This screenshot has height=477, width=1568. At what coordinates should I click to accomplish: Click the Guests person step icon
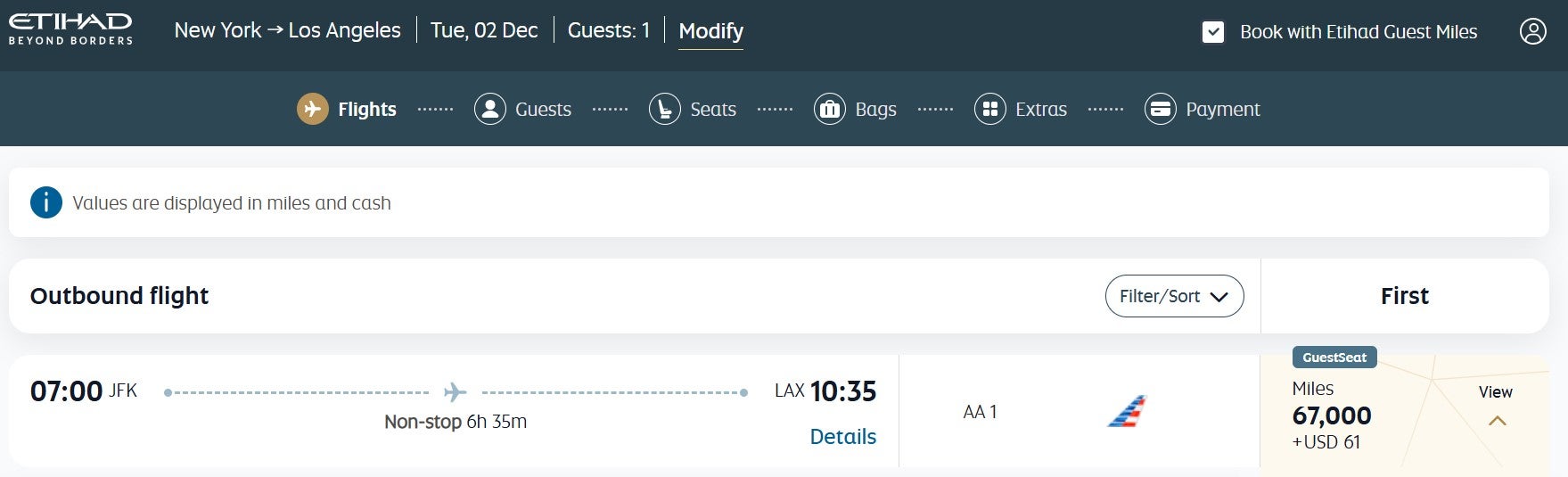pyautogui.click(x=489, y=109)
